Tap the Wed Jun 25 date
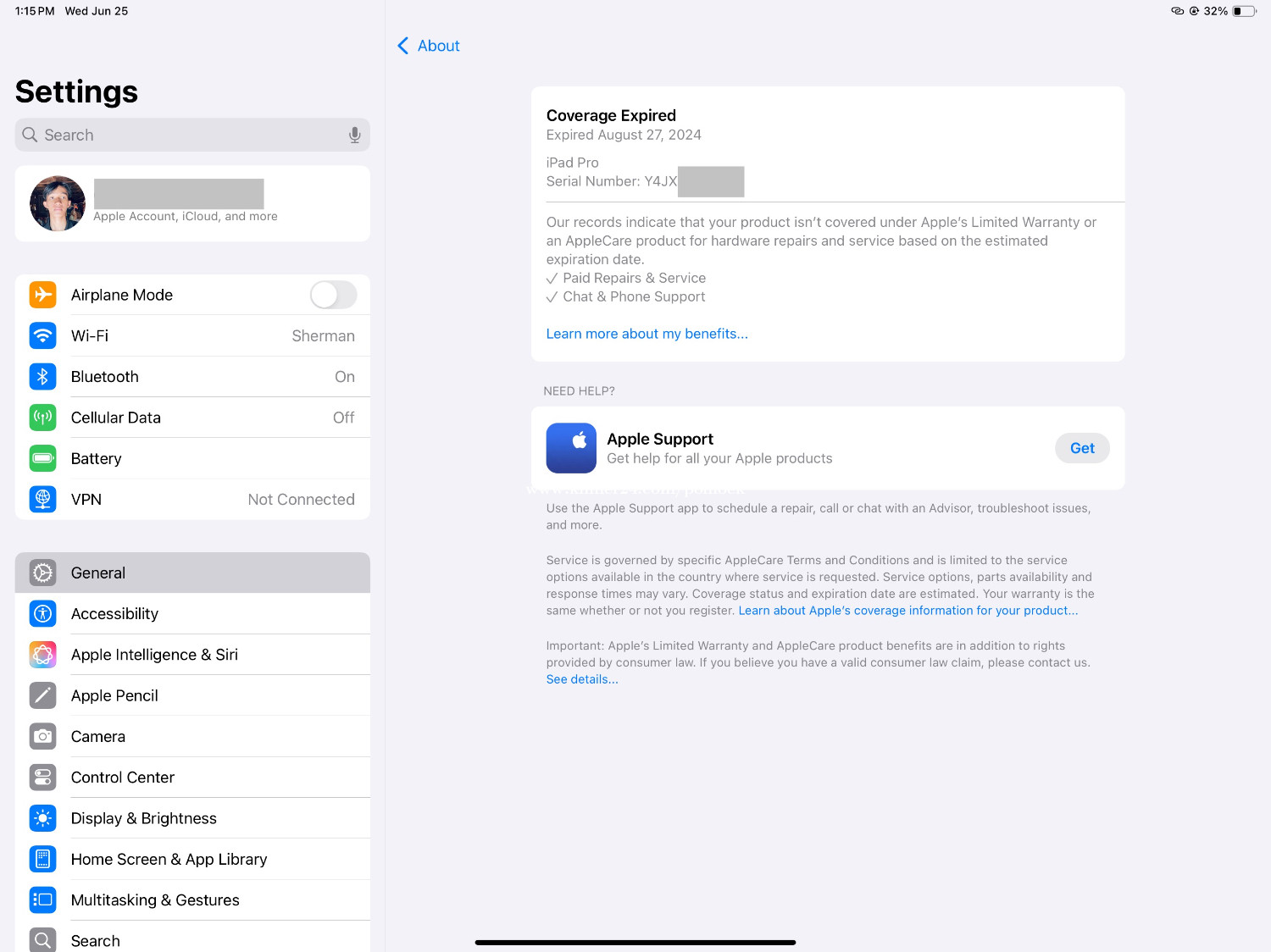 97,11
